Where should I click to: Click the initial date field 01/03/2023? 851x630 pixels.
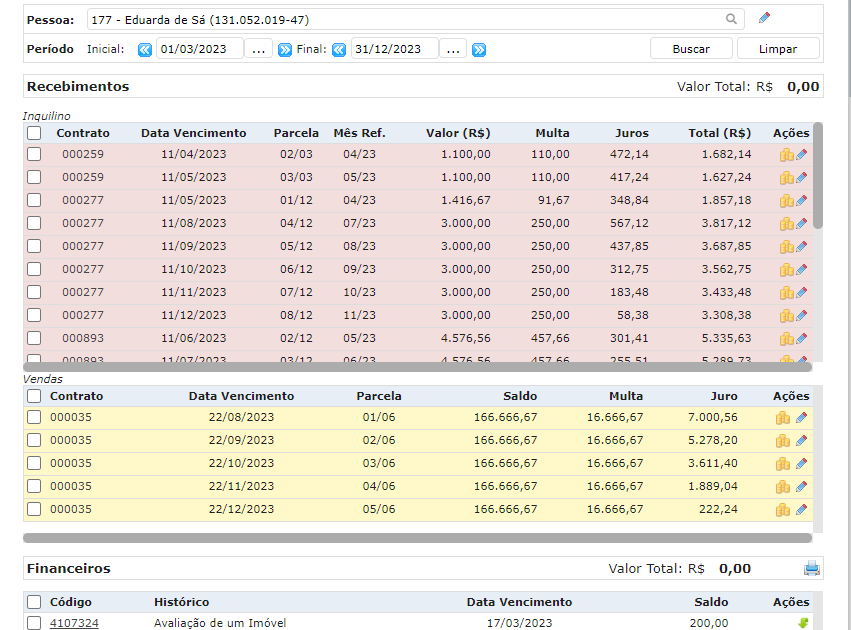[x=199, y=49]
